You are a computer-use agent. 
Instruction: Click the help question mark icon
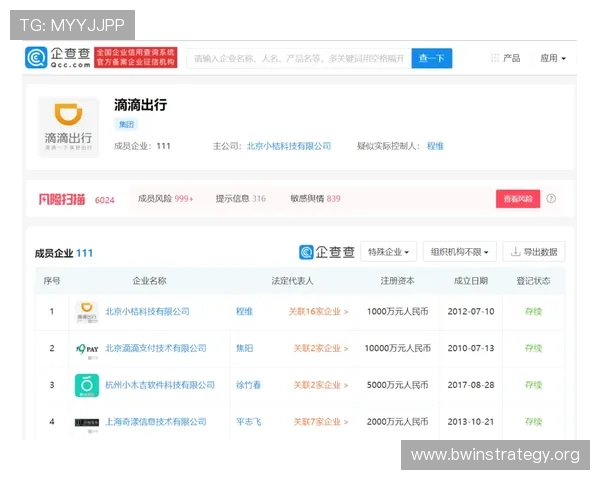[551, 199]
